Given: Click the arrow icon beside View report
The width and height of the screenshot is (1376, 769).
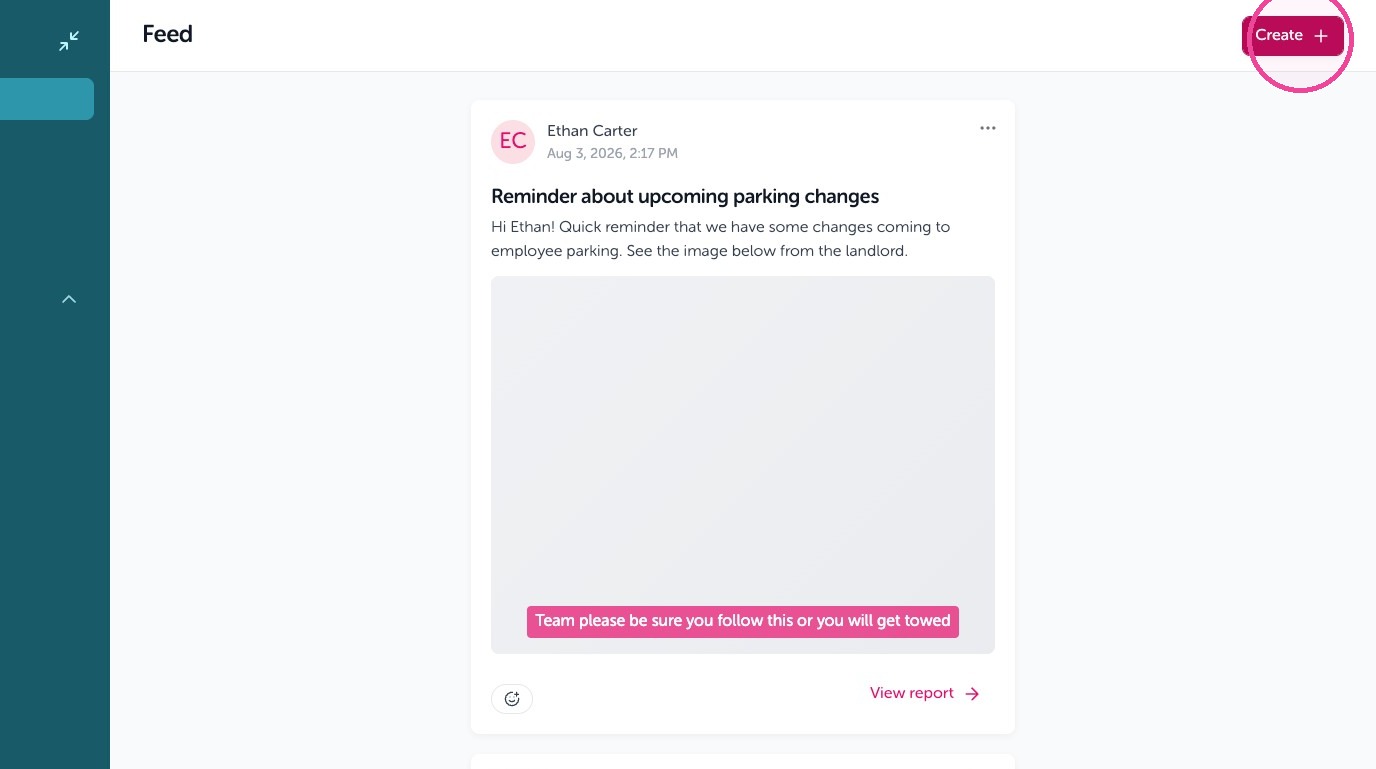Looking at the screenshot, I should (x=972, y=694).
